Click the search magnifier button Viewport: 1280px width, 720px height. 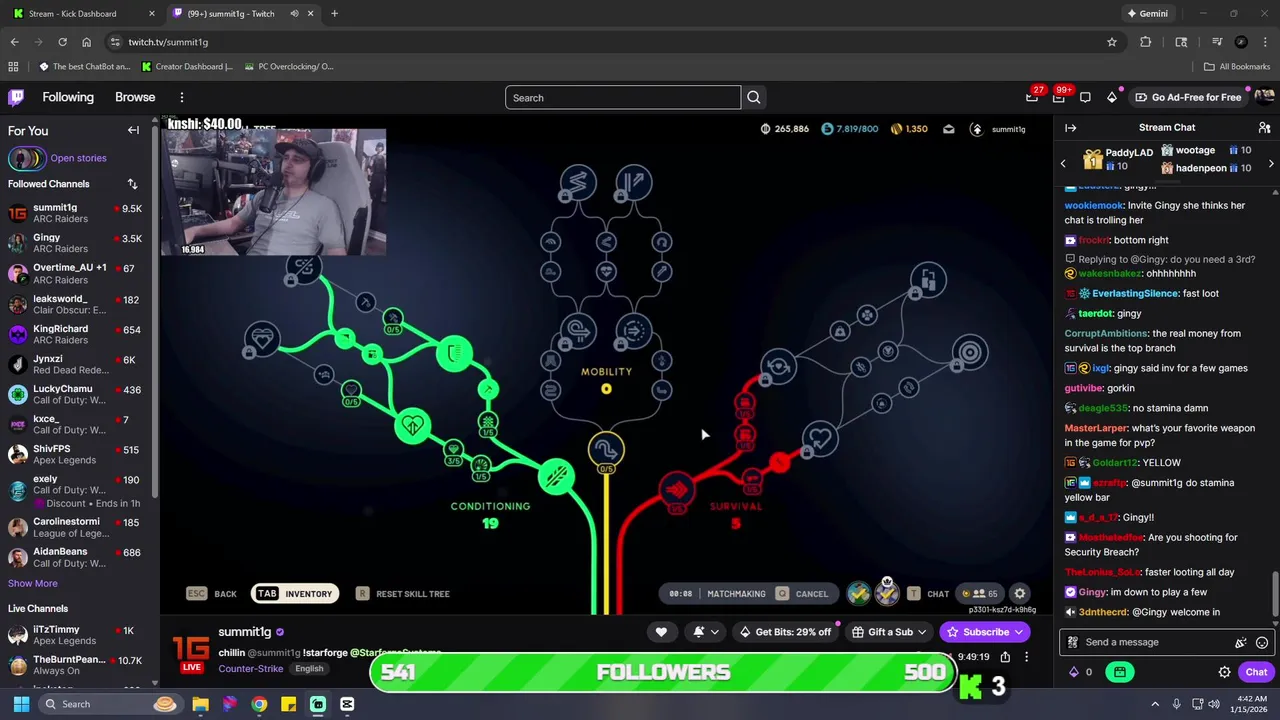[x=754, y=98]
